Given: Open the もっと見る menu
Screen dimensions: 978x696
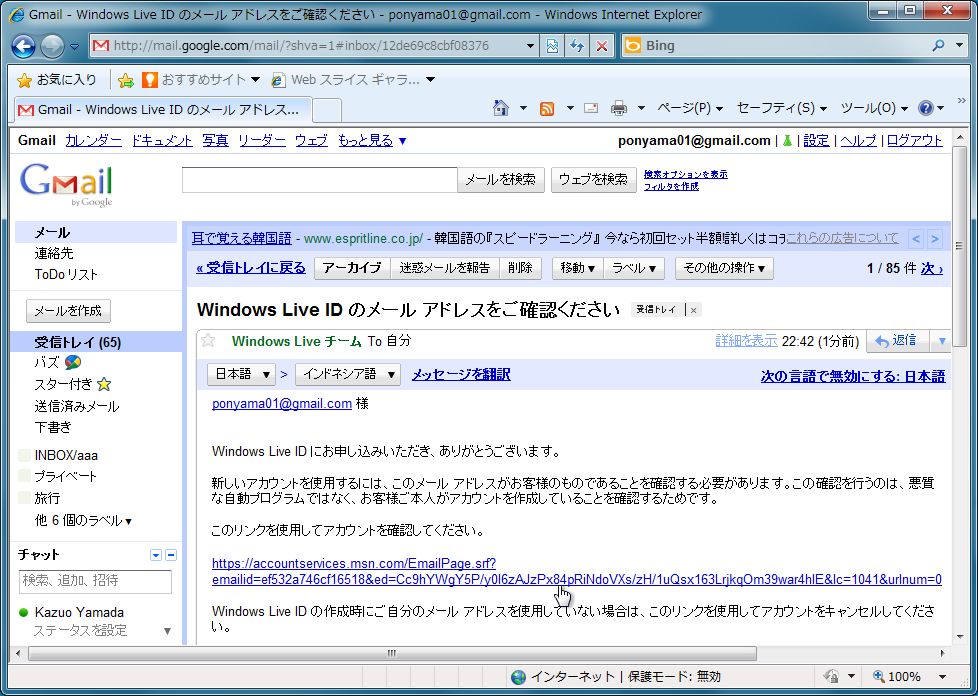Looking at the screenshot, I should 372,141.
